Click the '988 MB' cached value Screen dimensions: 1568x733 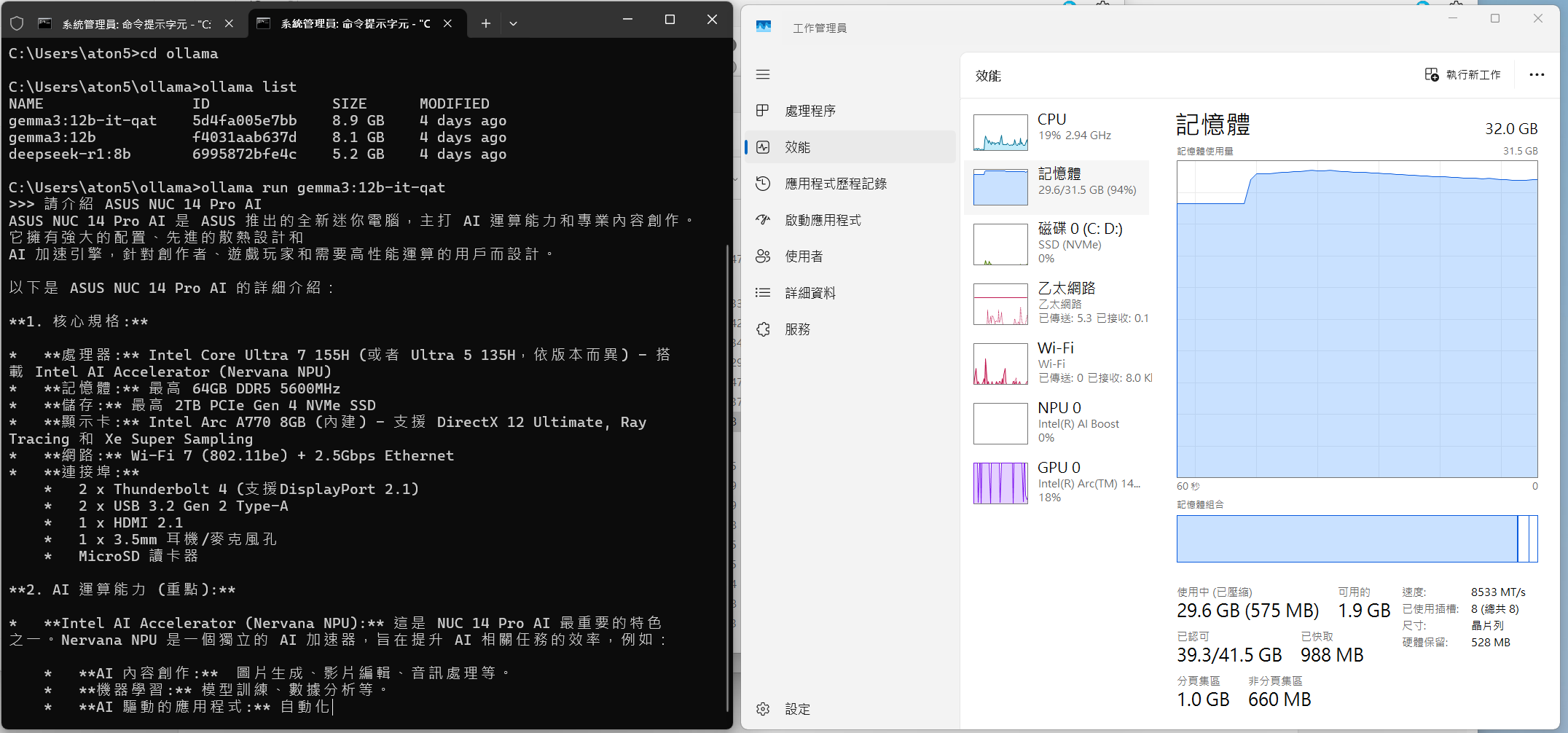pyautogui.click(x=1332, y=655)
